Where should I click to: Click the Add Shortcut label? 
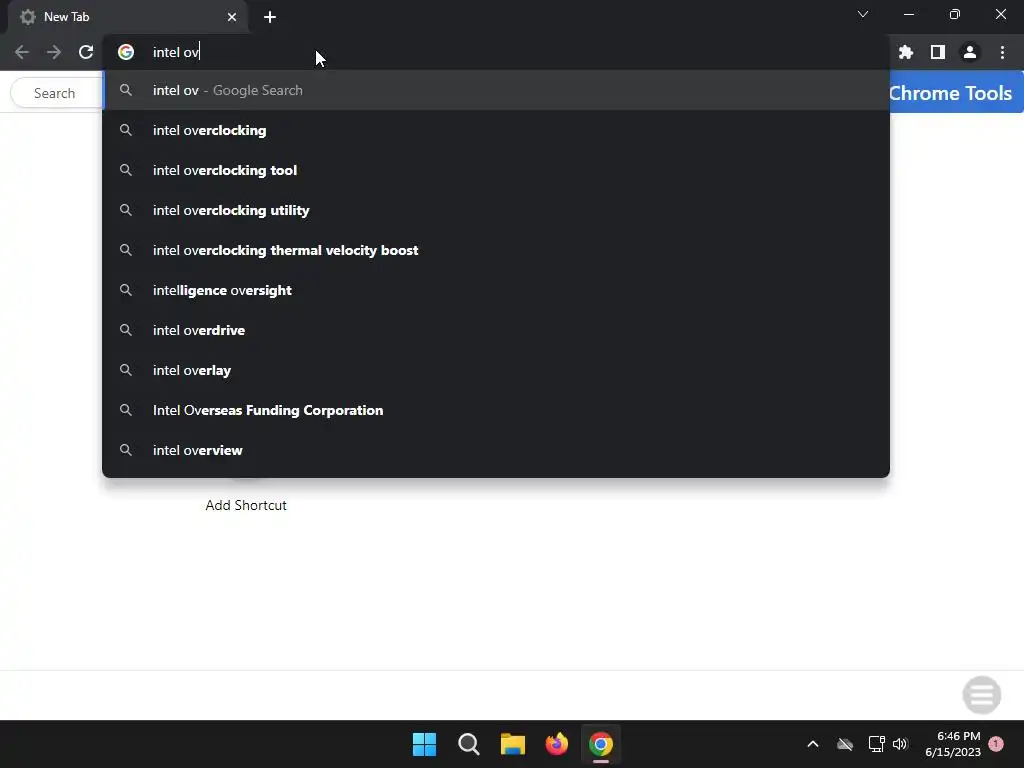[x=246, y=505]
